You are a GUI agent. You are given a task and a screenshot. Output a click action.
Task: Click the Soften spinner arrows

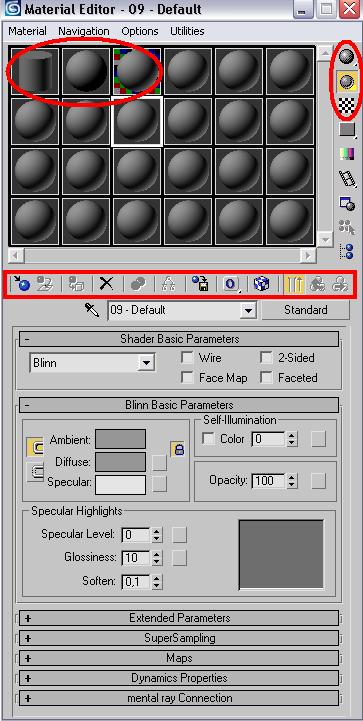tap(157, 582)
